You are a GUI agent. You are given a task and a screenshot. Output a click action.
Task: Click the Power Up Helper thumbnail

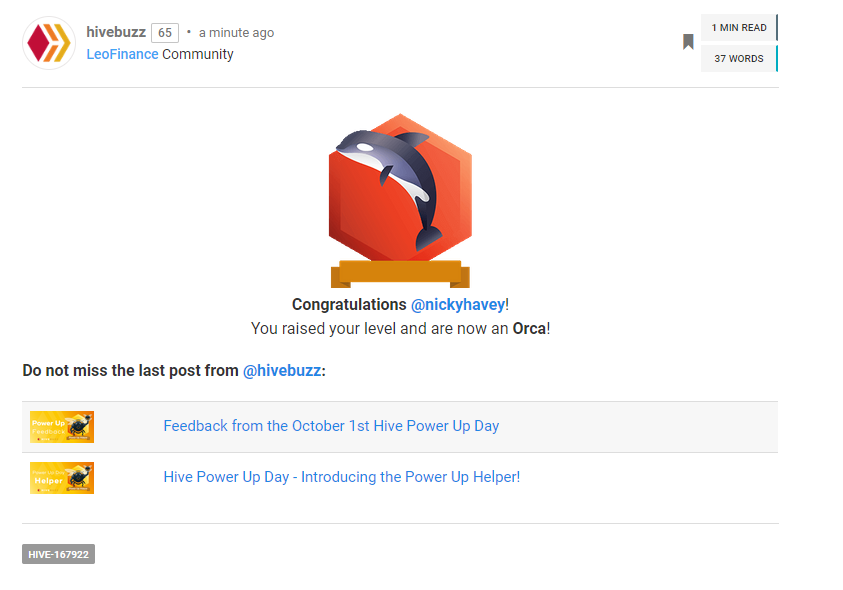(x=62, y=478)
